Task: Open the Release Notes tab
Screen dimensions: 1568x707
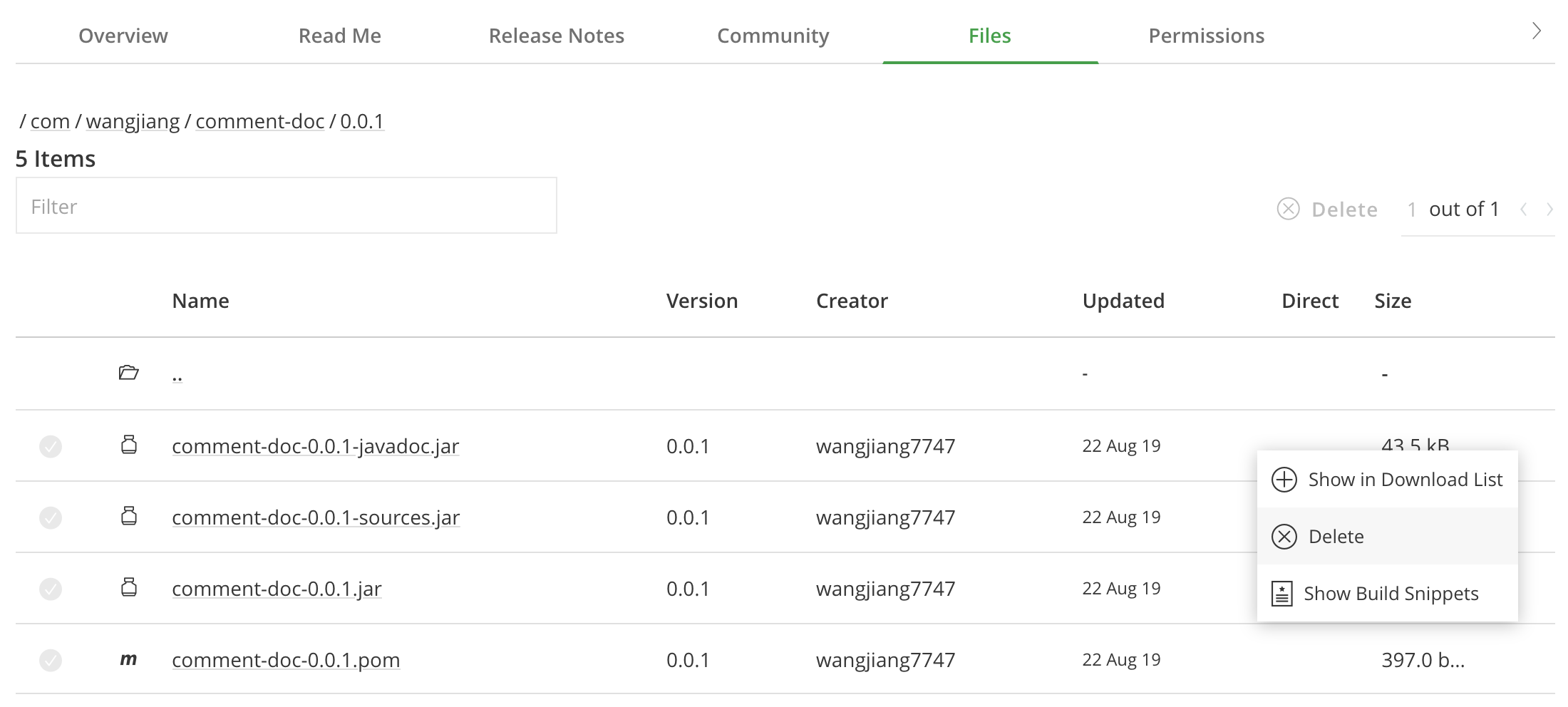Action: (557, 36)
